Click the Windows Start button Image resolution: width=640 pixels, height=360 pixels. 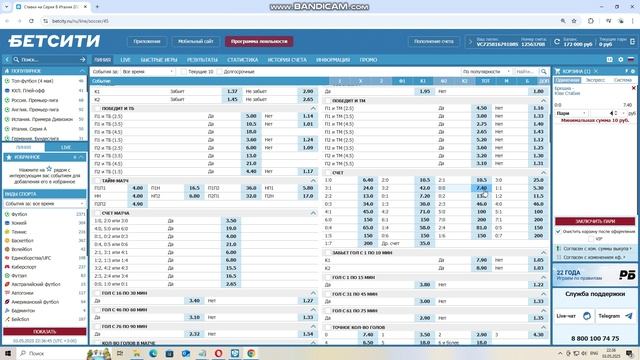click(8, 353)
